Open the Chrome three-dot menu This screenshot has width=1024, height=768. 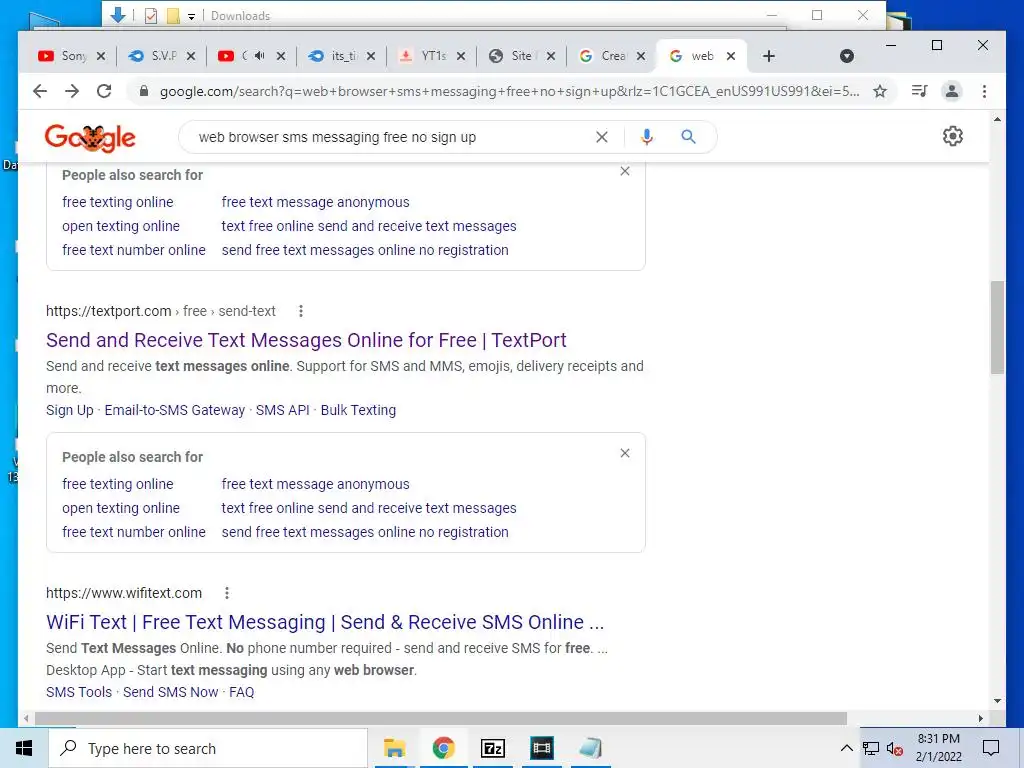click(x=984, y=91)
